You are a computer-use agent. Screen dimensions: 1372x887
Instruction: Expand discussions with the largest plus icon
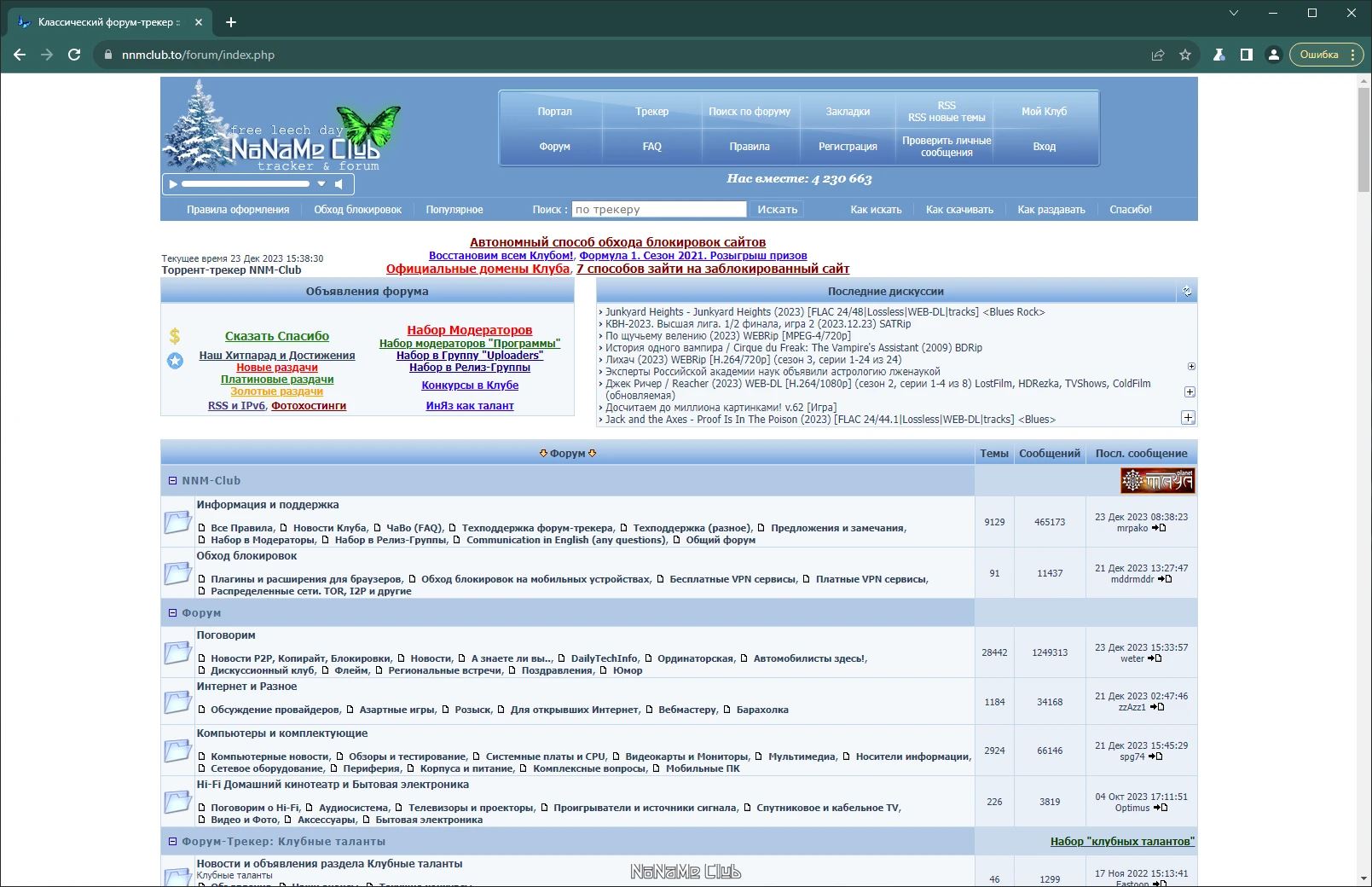click(x=1188, y=417)
